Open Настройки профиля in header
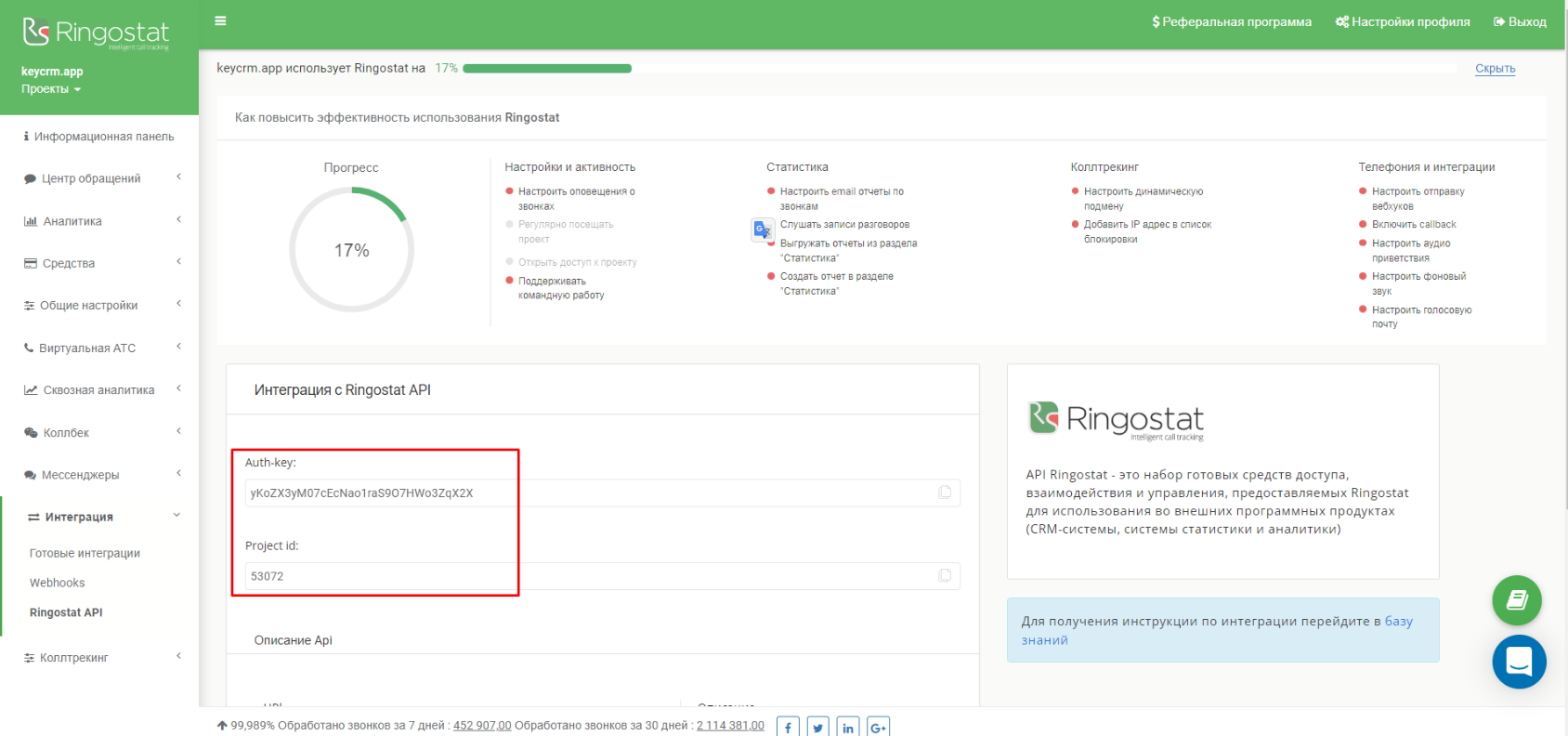1568x736 pixels. click(1403, 21)
